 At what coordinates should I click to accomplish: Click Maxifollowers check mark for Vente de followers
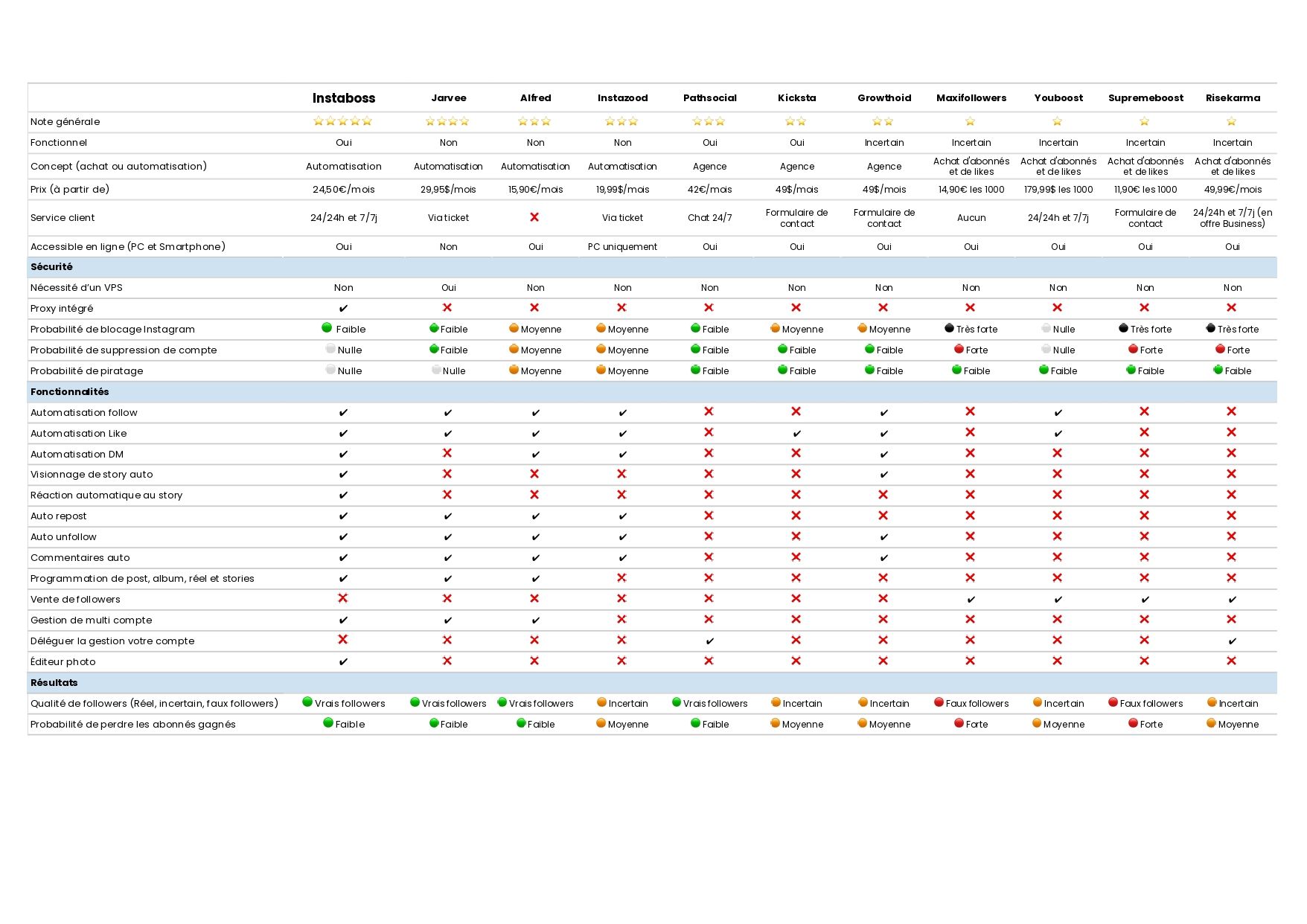971,600
